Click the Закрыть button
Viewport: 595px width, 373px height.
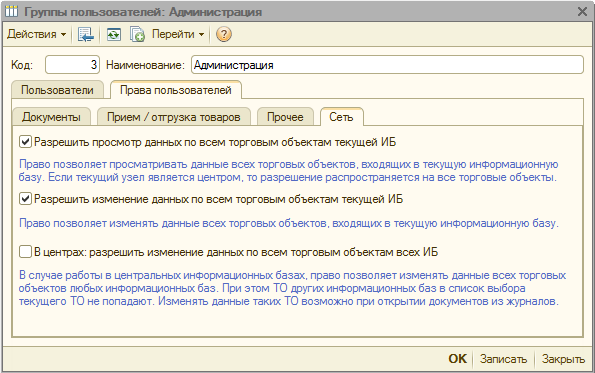(x=563, y=359)
